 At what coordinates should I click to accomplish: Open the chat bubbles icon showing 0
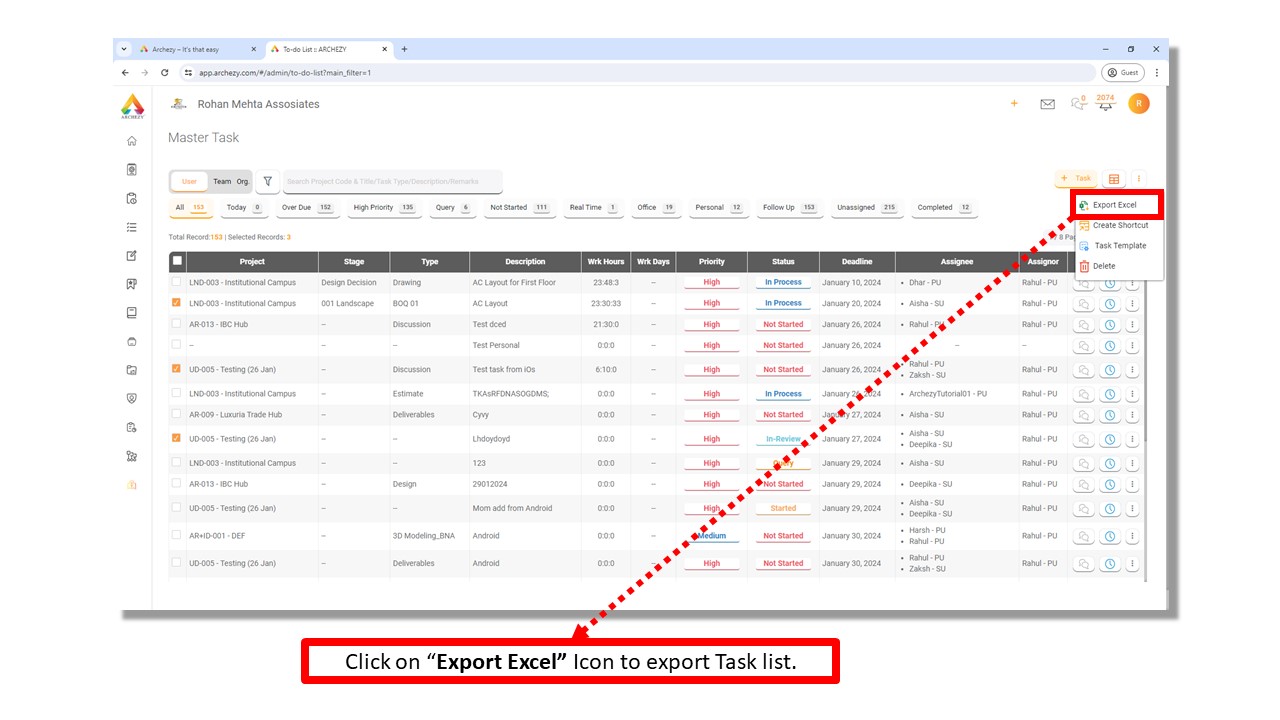1078,103
